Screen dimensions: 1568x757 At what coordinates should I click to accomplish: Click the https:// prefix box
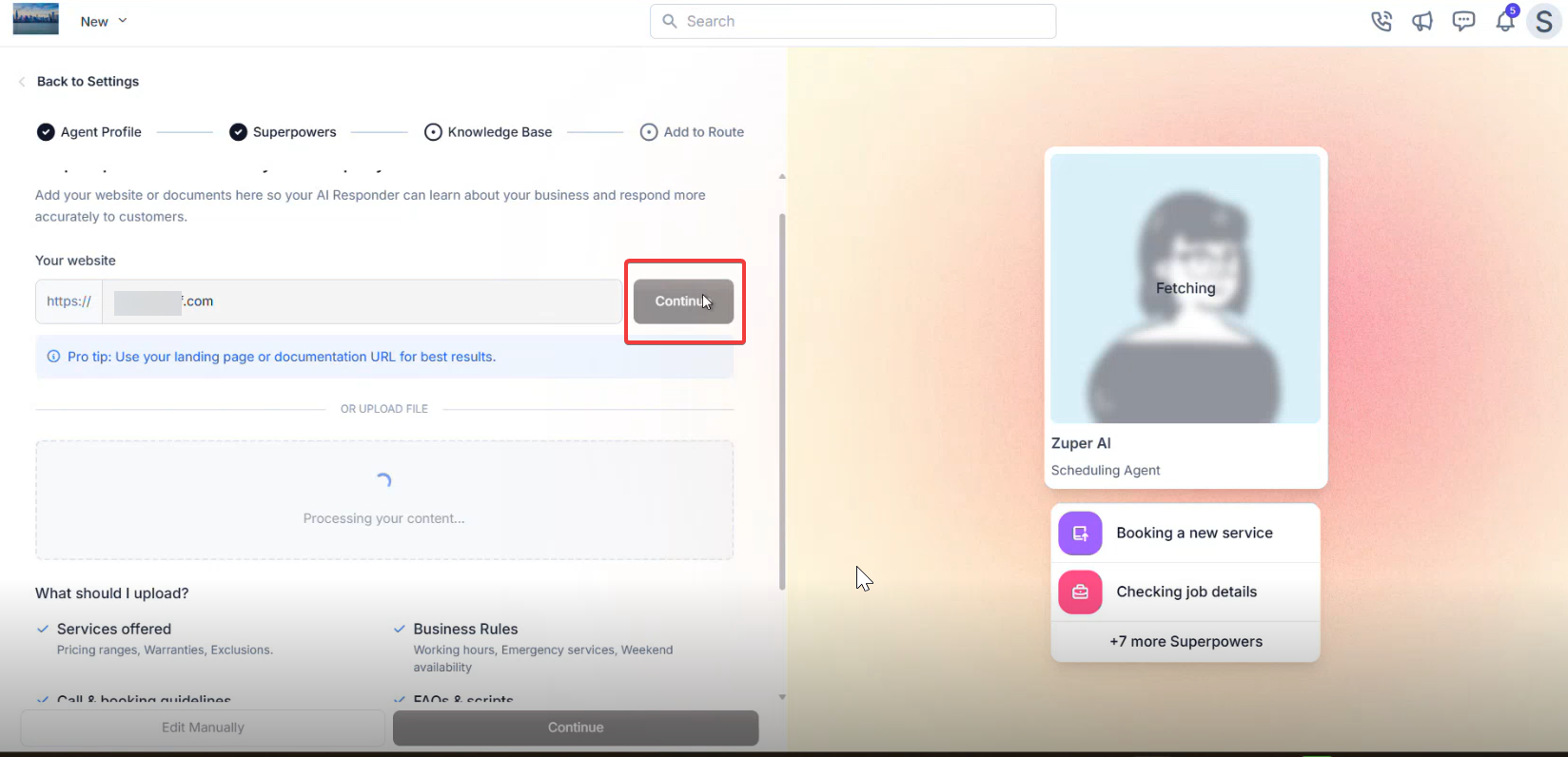69,301
